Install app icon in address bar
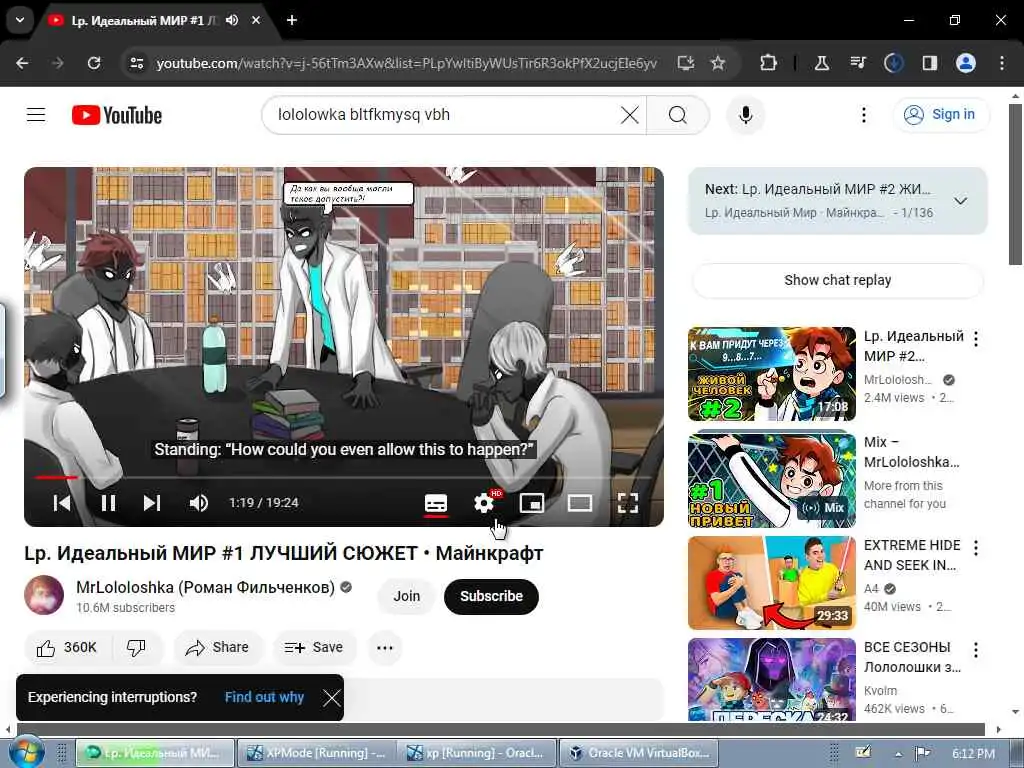The width and height of the screenshot is (1024, 768). (685, 63)
